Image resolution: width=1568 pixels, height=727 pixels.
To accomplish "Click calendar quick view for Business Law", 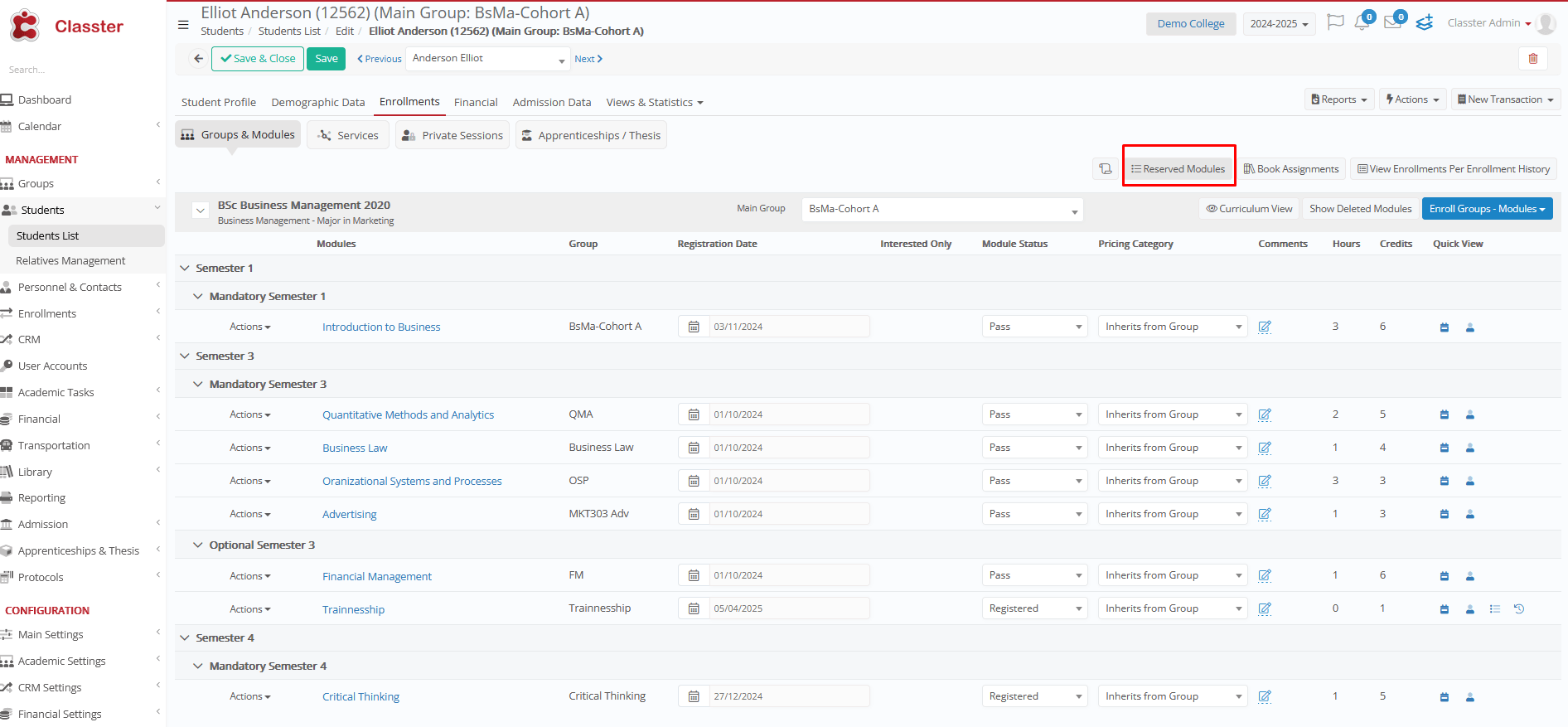I will pyautogui.click(x=1444, y=448).
